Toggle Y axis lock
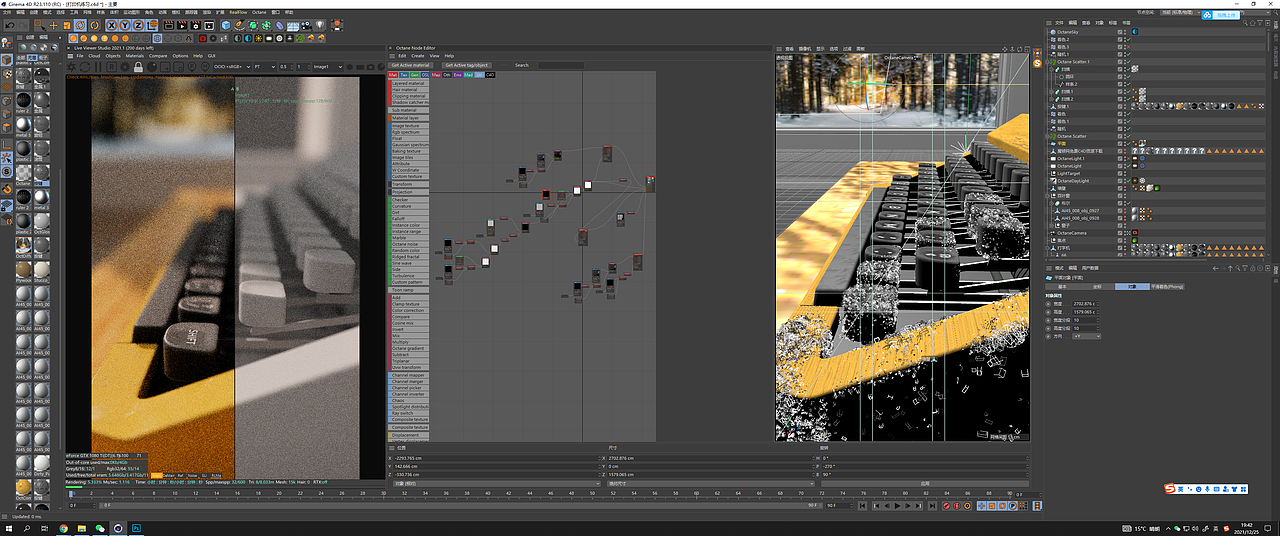This screenshot has width=1280, height=536. tap(125, 25)
